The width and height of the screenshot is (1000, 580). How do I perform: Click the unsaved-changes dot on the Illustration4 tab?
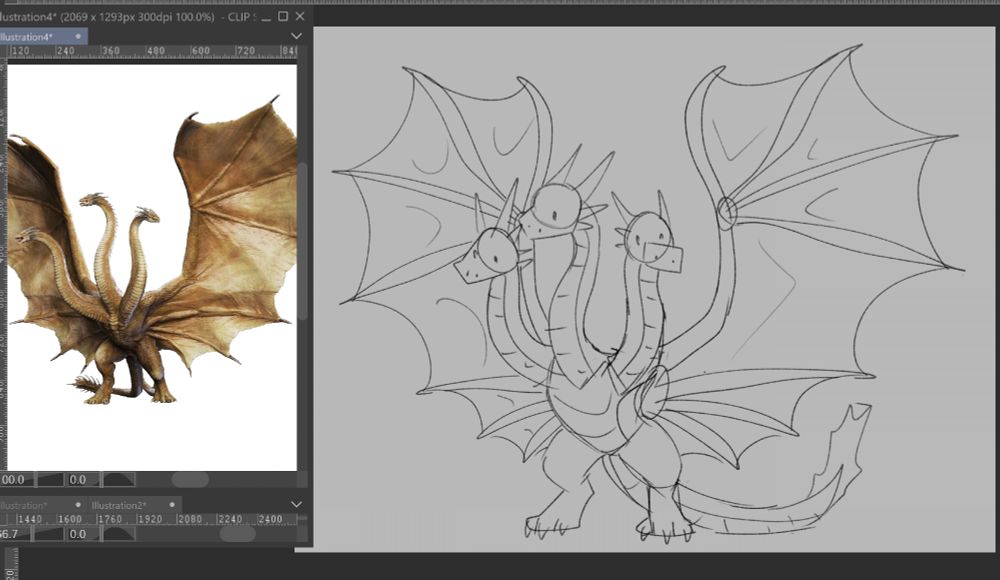coord(78,35)
